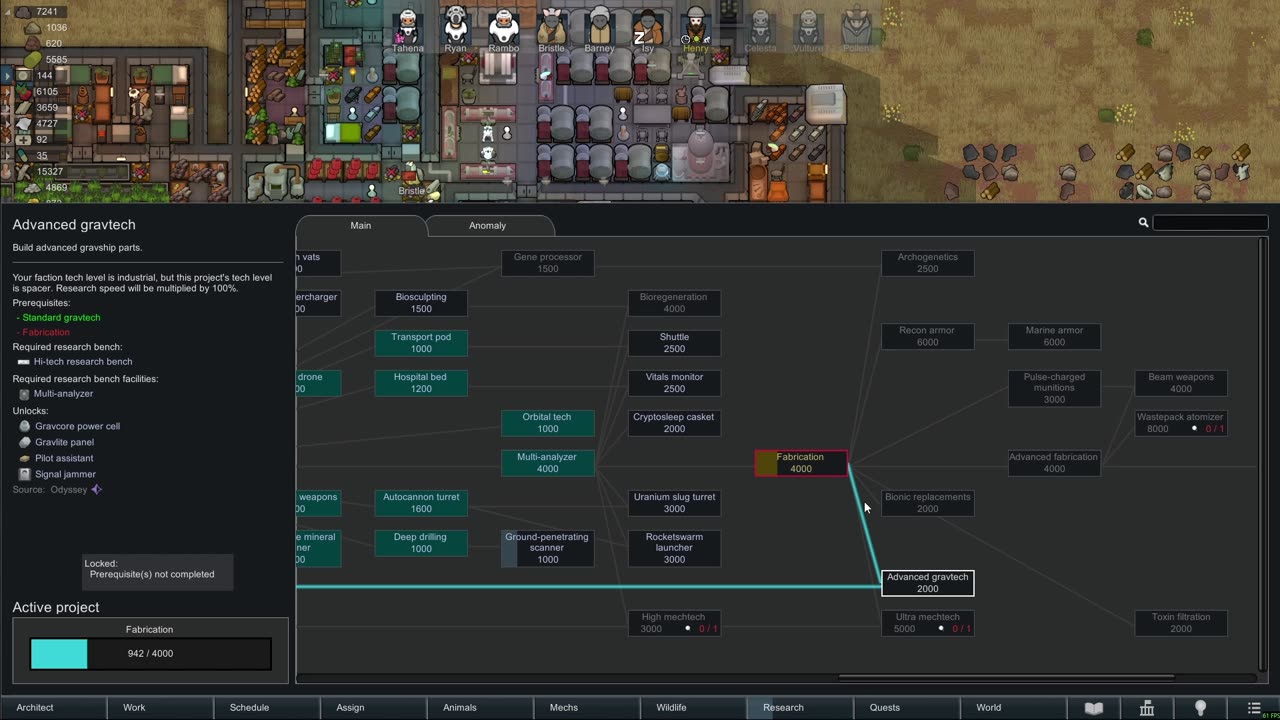Screen dimensions: 1280x720
Task: Select colonist Vulture portrait
Action: pyautogui.click(x=808, y=26)
